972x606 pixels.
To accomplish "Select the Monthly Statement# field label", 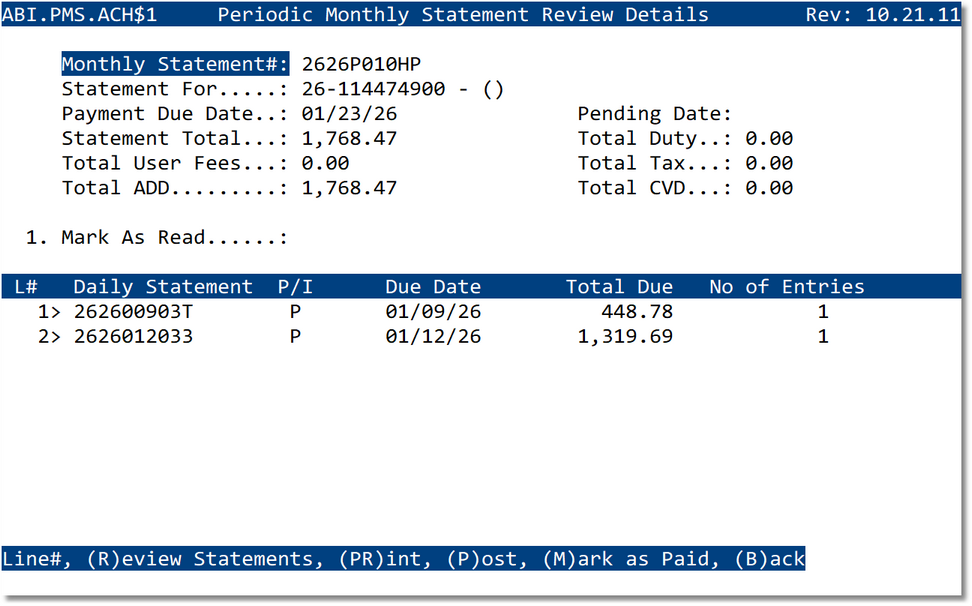I will point(175,64).
